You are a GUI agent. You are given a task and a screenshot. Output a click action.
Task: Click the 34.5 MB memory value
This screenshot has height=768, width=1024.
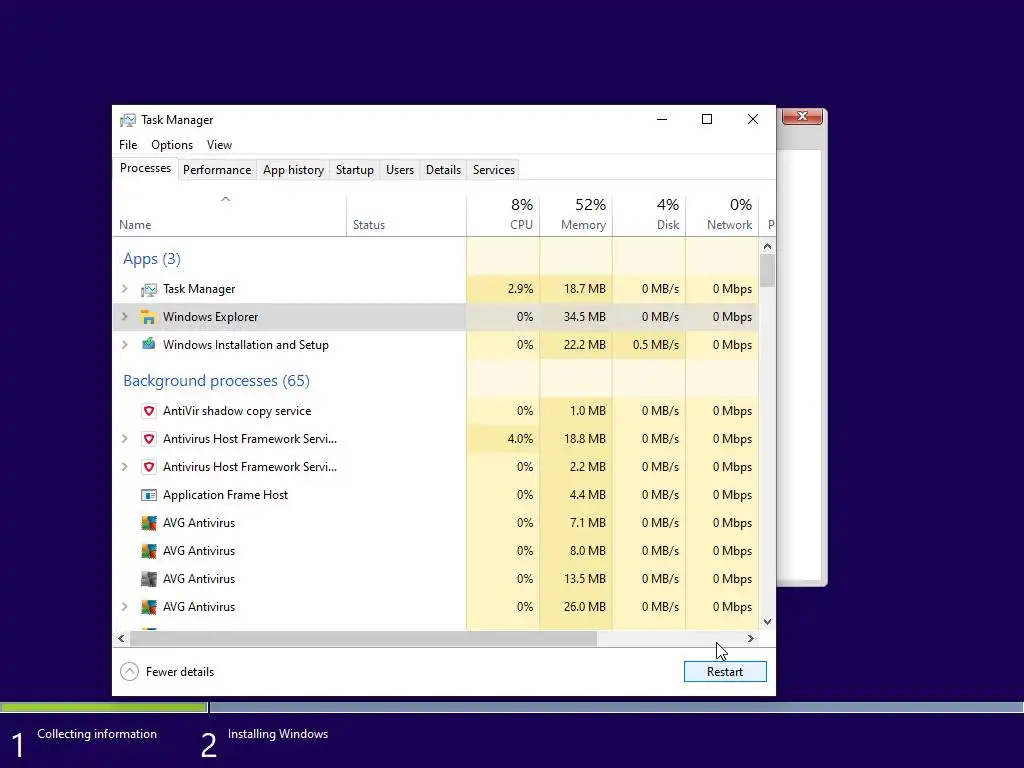(x=584, y=317)
